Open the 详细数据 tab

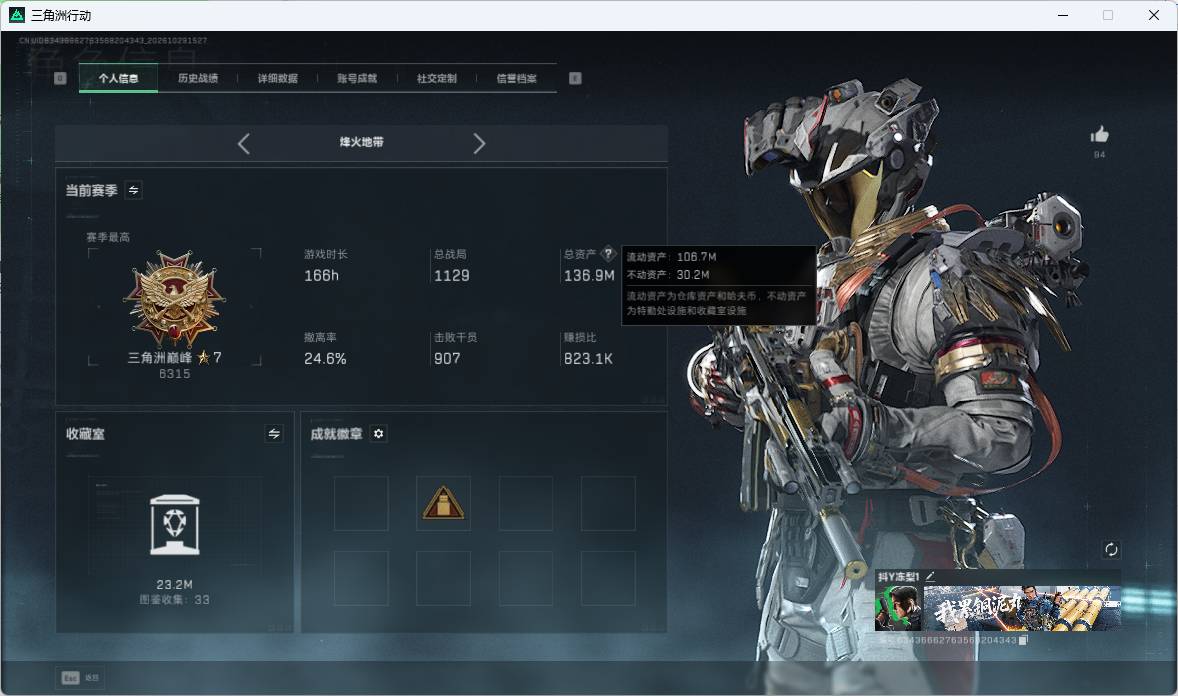click(x=277, y=78)
